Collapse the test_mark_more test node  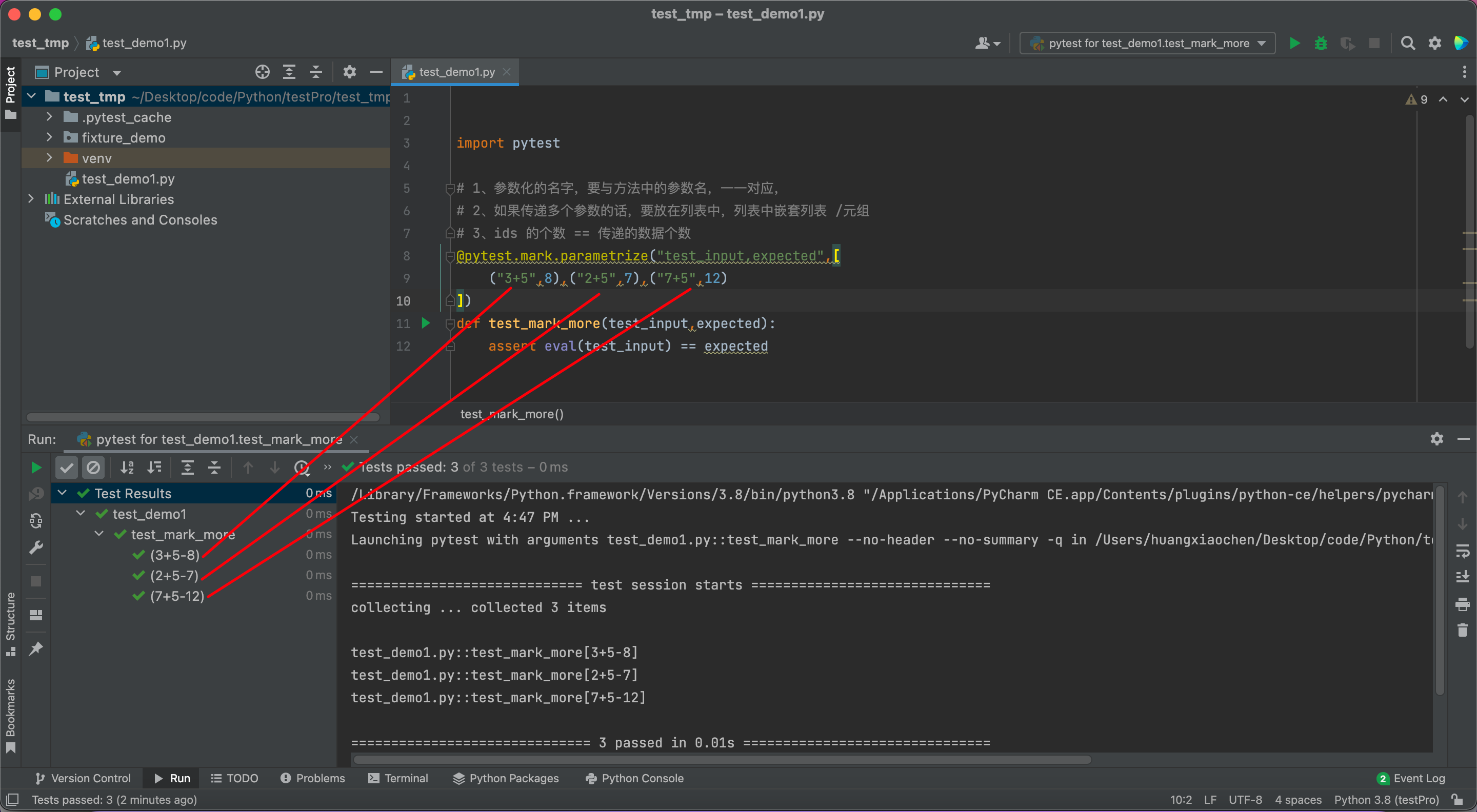click(x=99, y=534)
